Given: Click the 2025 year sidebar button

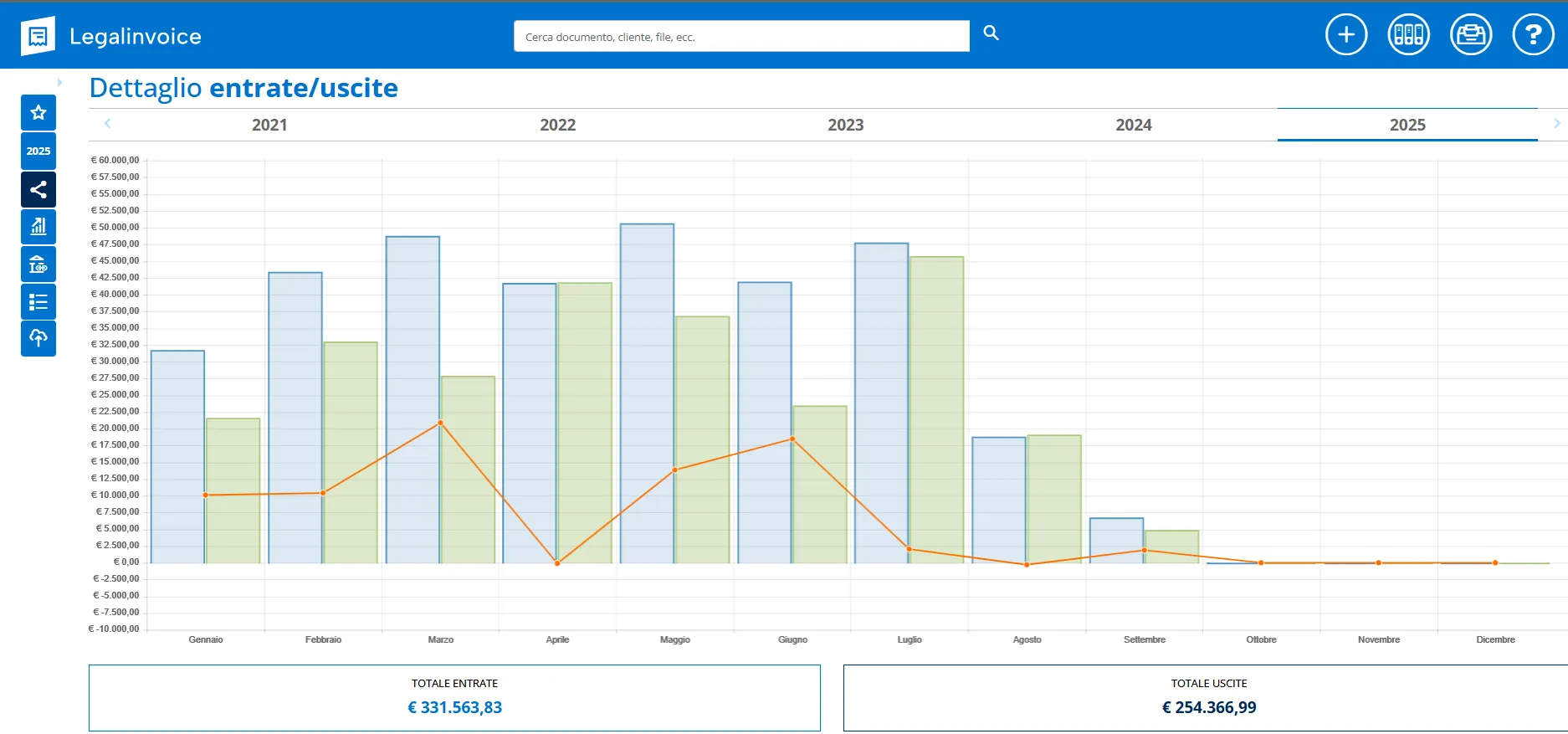Looking at the screenshot, I should point(38,151).
